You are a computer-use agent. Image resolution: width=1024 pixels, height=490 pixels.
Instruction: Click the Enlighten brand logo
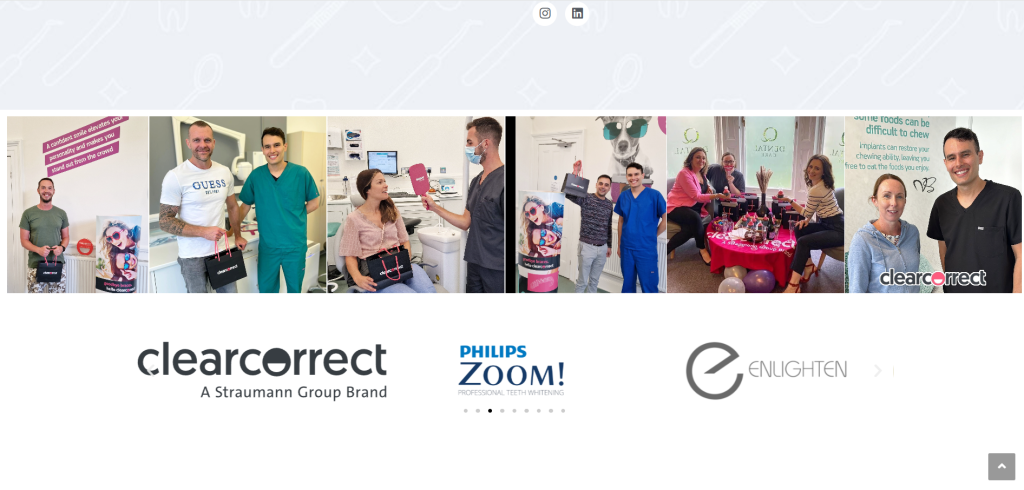(766, 370)
